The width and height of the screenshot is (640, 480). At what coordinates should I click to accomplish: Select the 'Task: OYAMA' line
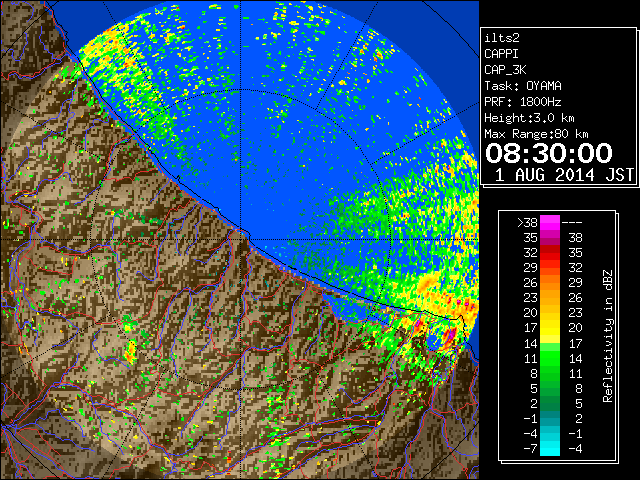pyautogui.click(x=523, y=86)
